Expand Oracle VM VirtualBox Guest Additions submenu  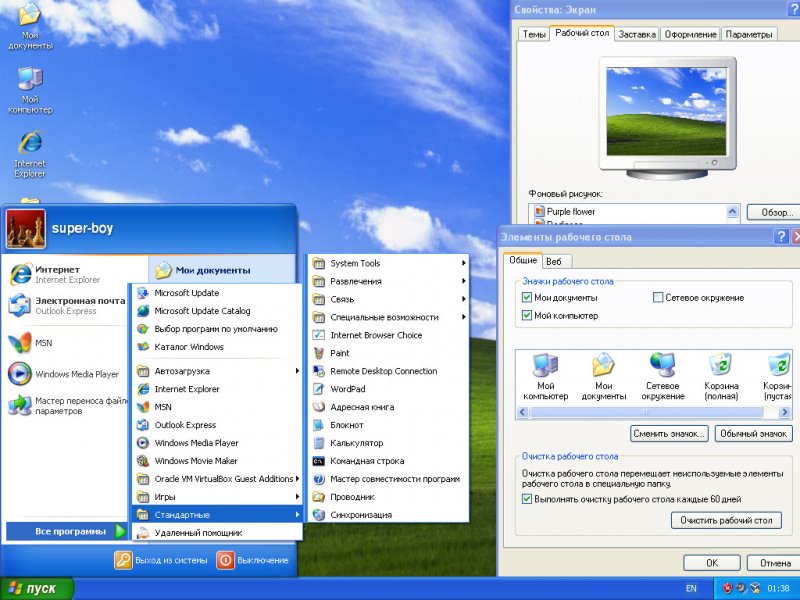pyautogui.click(x=217, y=479)
